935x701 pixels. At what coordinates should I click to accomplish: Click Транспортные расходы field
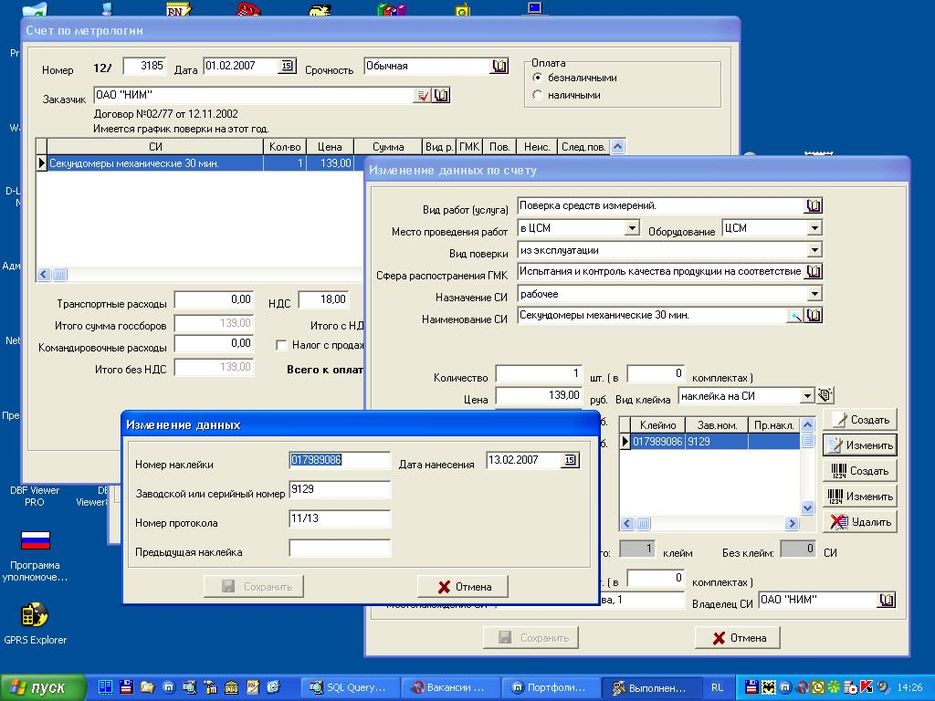click(214, 300)
